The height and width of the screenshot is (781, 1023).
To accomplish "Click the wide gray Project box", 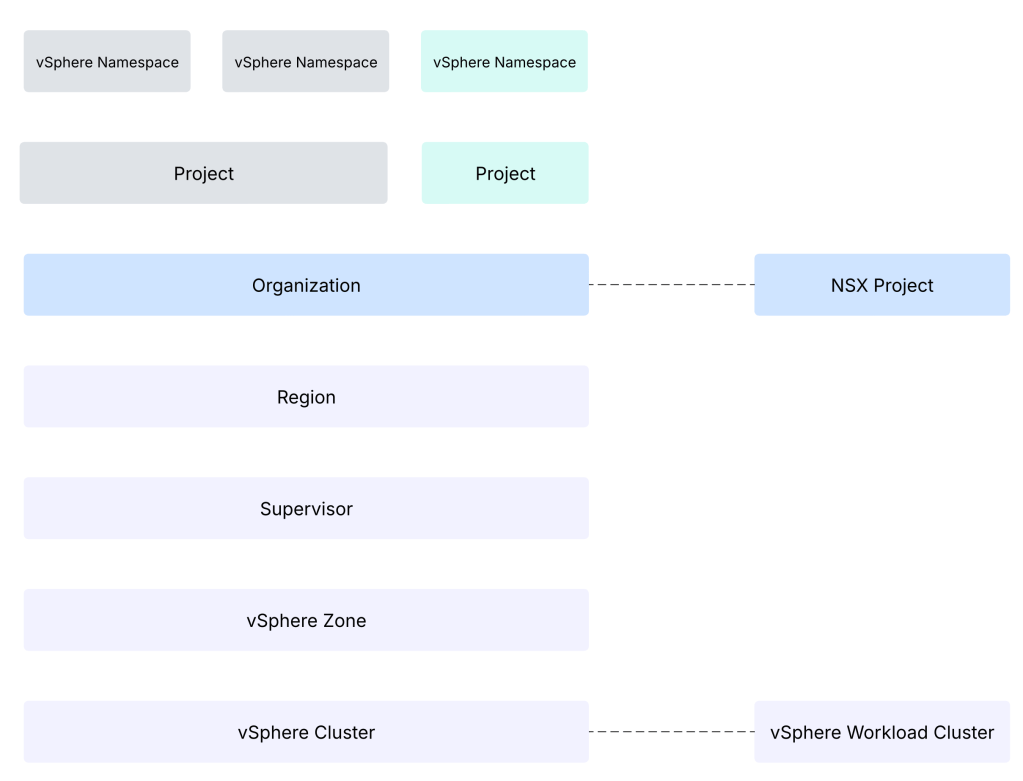I will [x=203, y=173].
